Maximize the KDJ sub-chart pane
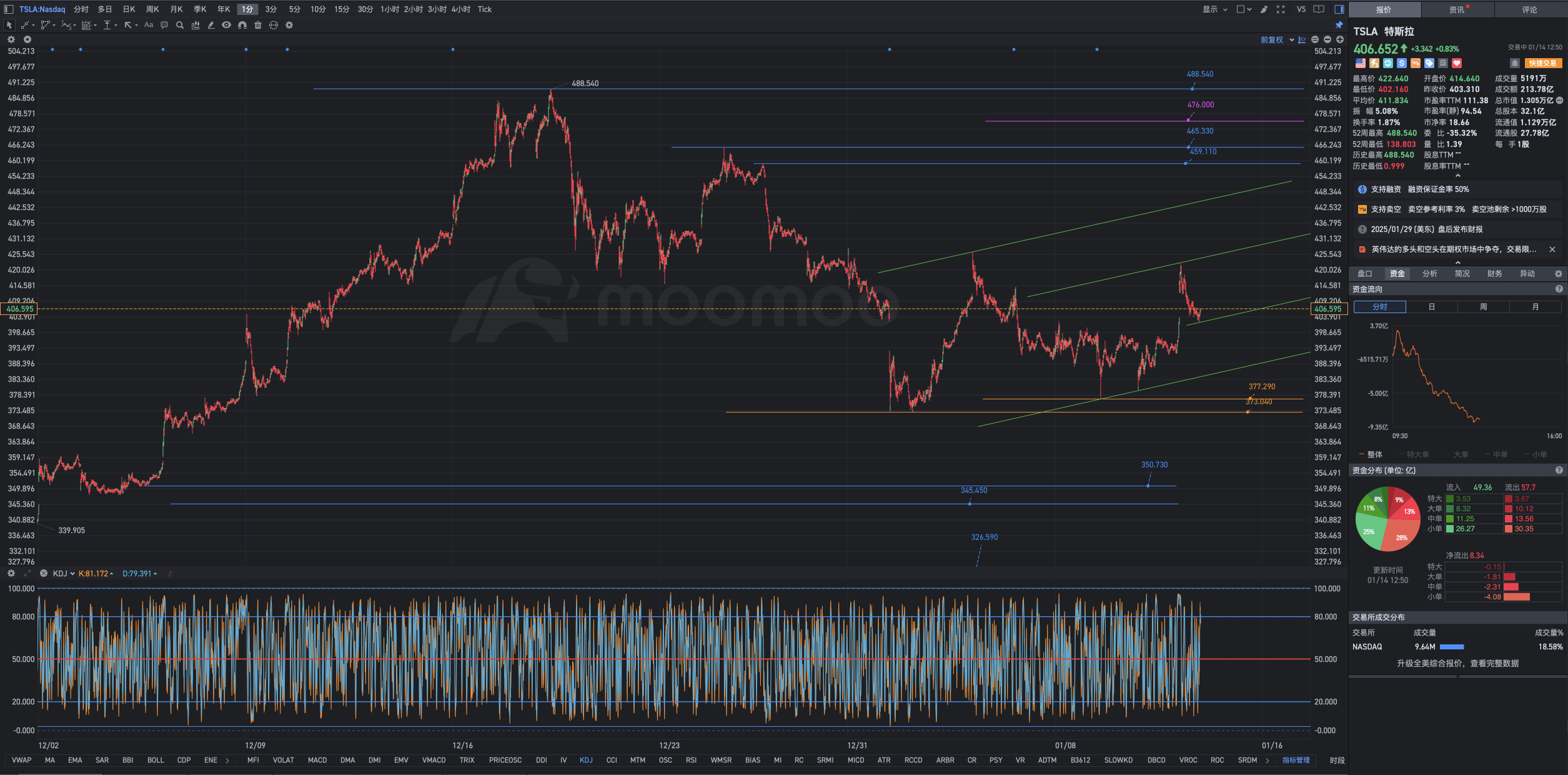The width and height of the screenshot is (1568, 775). click(27, 573)
